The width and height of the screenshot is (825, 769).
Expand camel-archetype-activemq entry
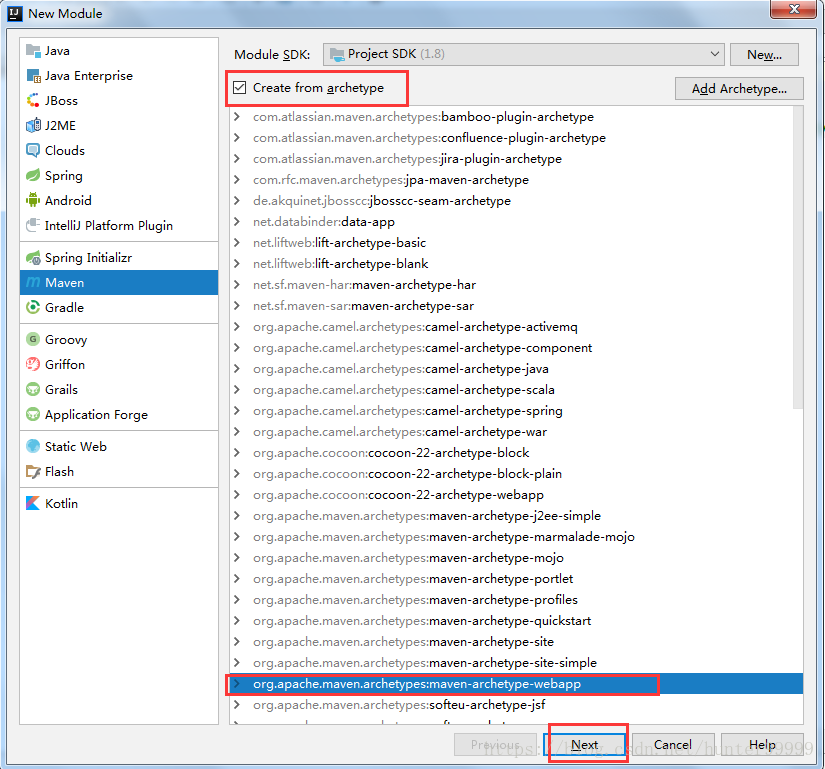[x=237, y=327]
